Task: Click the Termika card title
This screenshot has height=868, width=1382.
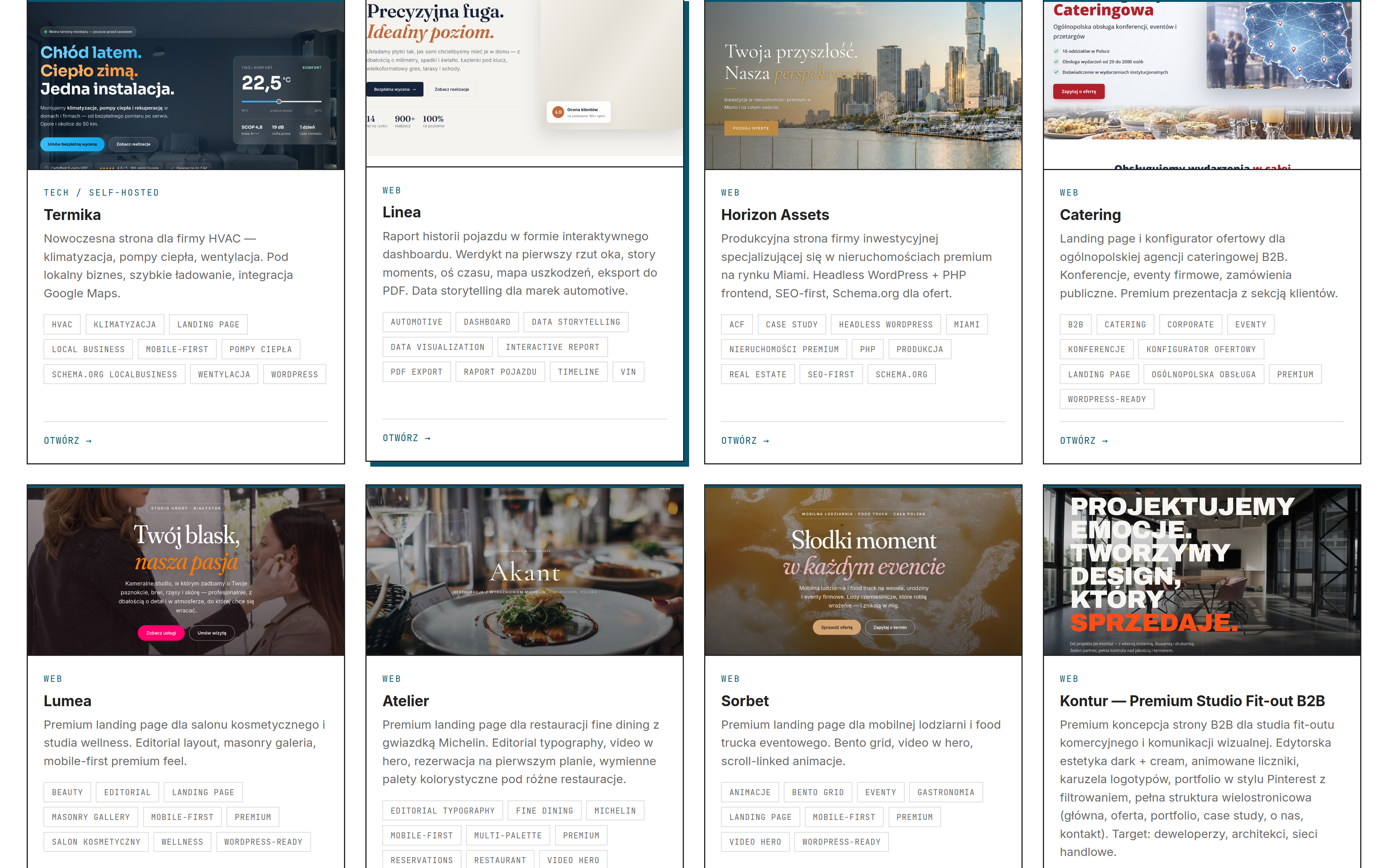Action: point(72,215)
